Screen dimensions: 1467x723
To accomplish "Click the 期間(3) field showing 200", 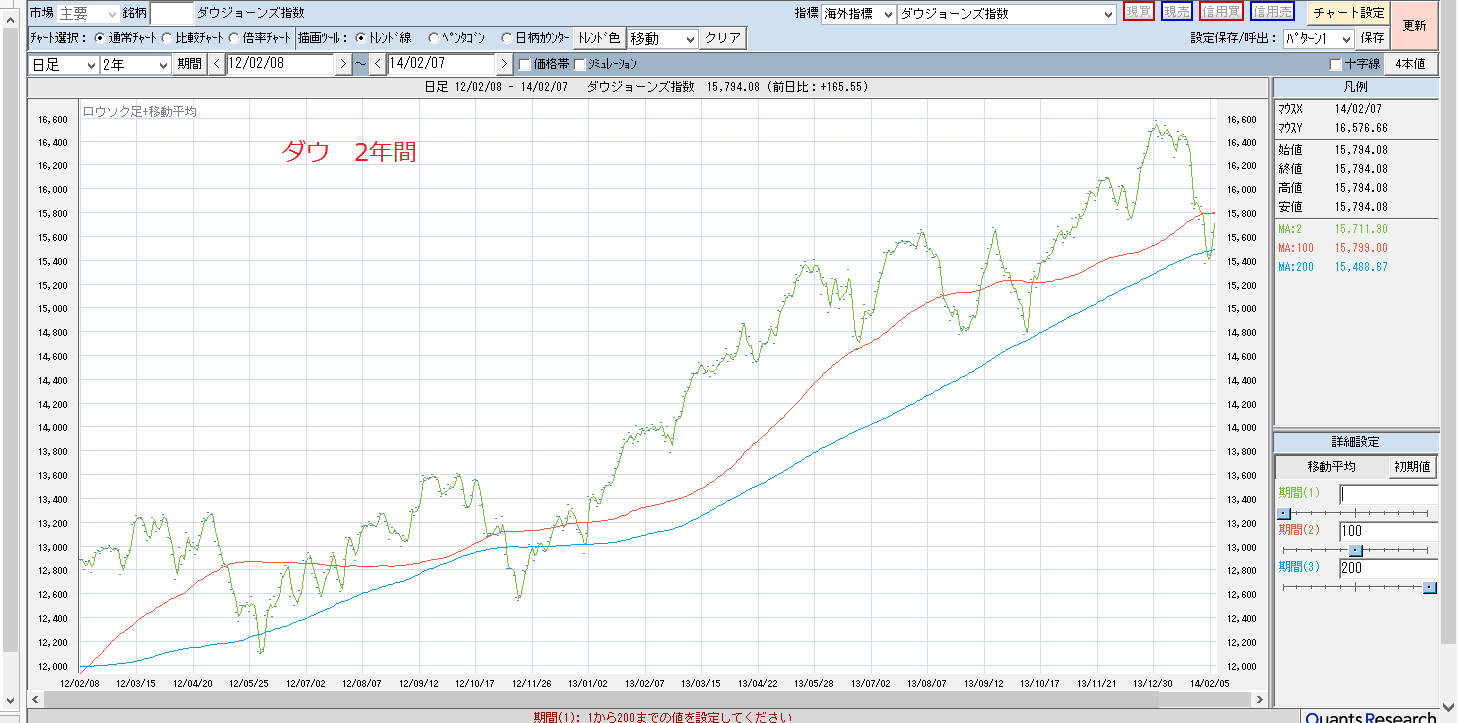I will point(1388,568).
